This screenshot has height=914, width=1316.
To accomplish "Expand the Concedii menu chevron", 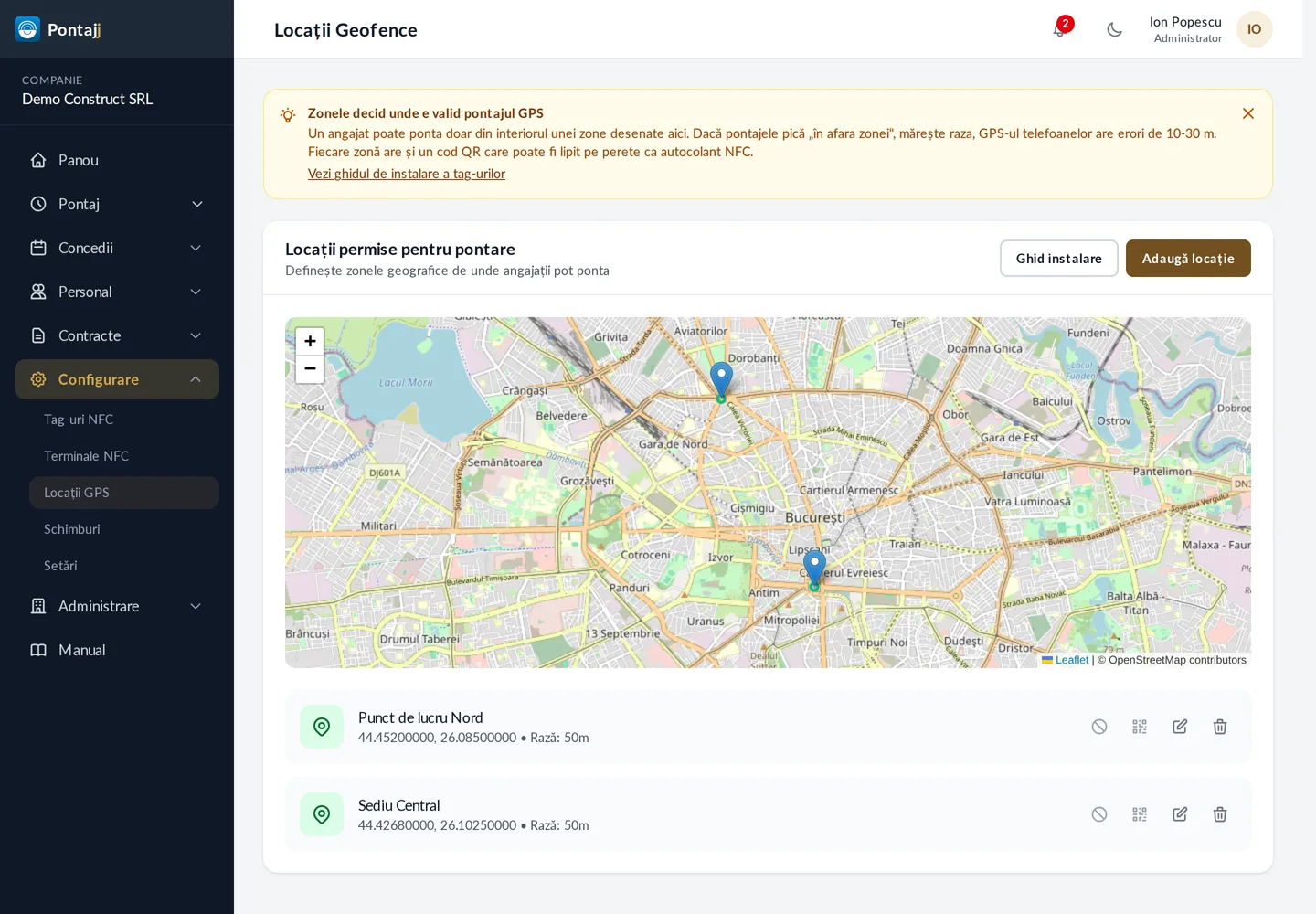I will [x=196, y=248].
